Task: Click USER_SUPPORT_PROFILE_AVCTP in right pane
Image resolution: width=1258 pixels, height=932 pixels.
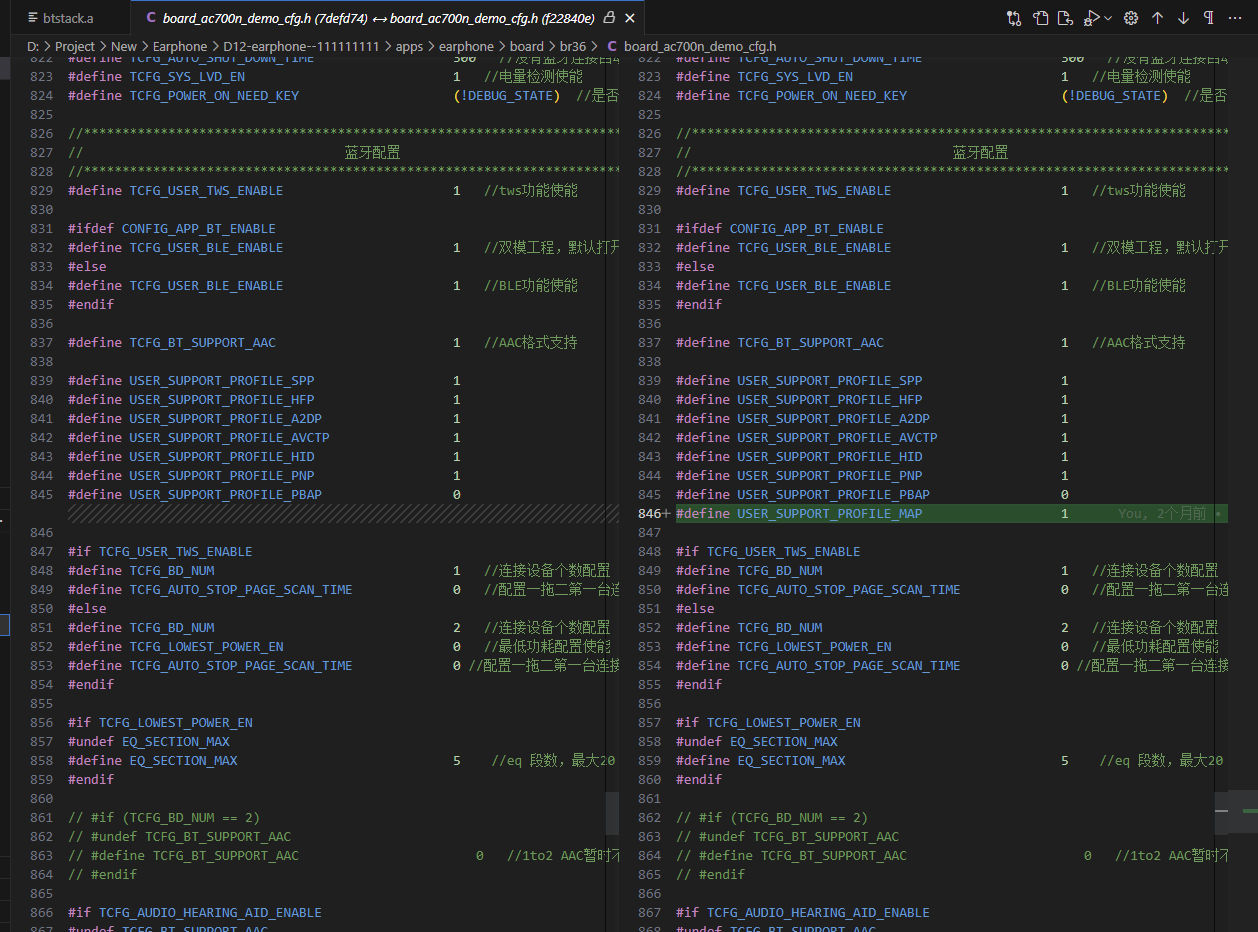Action: click(x=837, y=437)
